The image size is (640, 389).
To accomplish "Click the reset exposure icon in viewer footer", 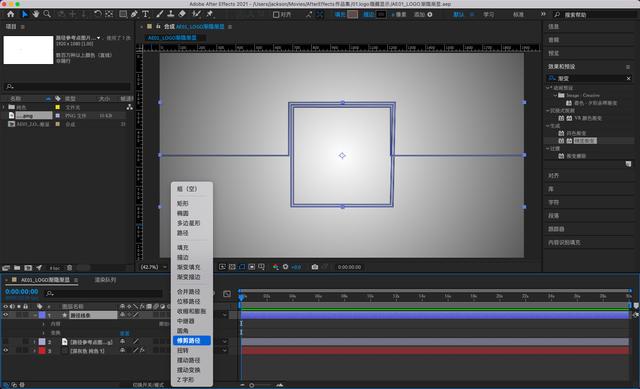I will [x=286, y=267].
